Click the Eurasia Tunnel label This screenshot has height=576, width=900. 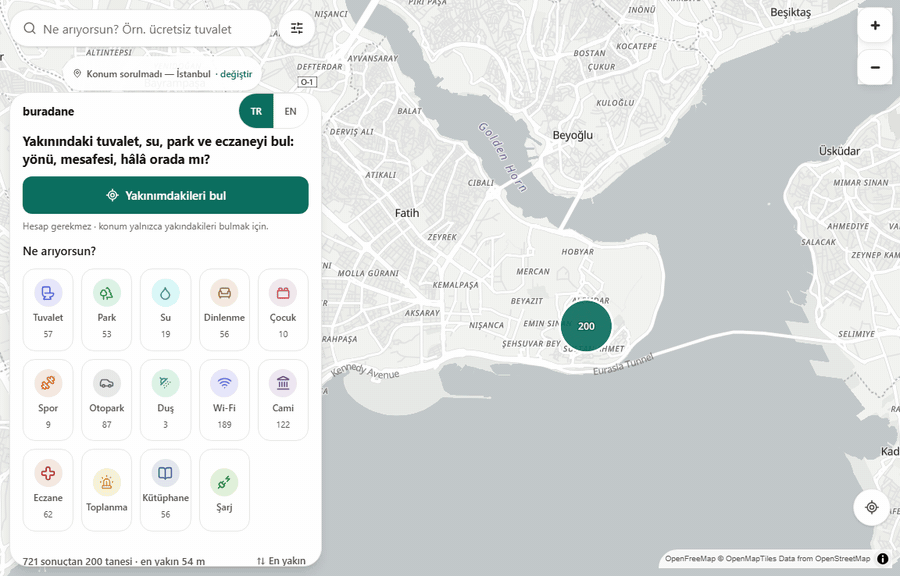[623, 365]
